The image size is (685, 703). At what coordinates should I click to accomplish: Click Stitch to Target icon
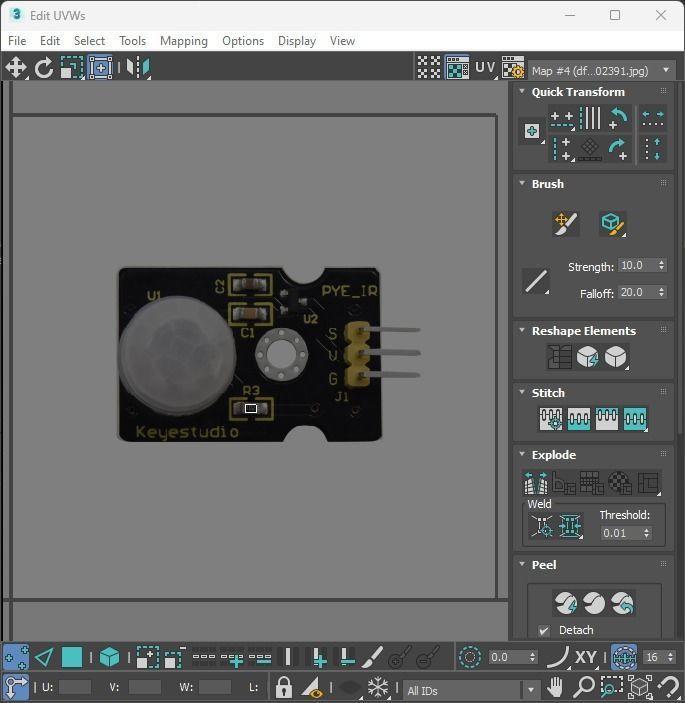pos(551,419)
